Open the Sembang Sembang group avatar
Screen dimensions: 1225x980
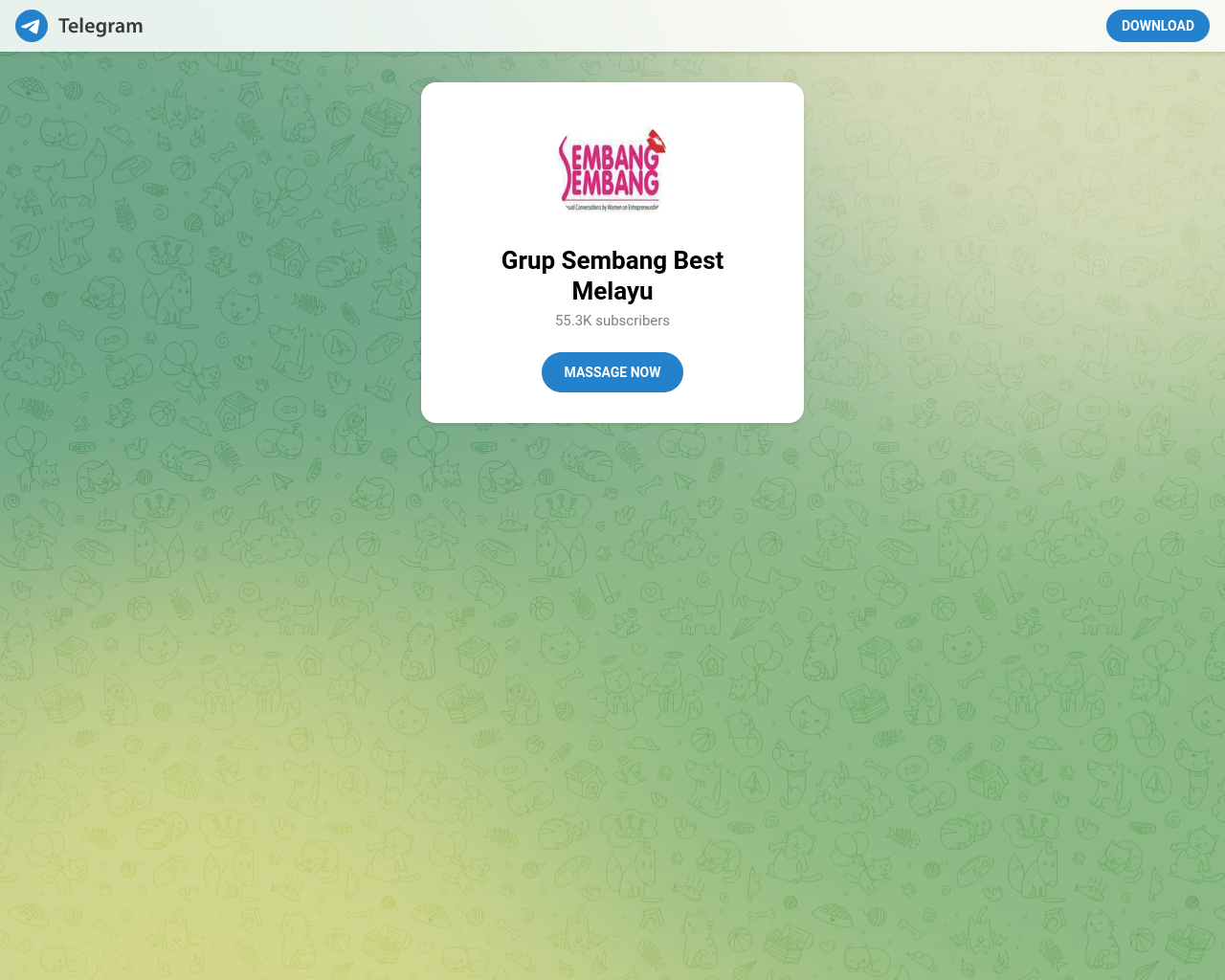pyautogui.click(x=612, y=170)
